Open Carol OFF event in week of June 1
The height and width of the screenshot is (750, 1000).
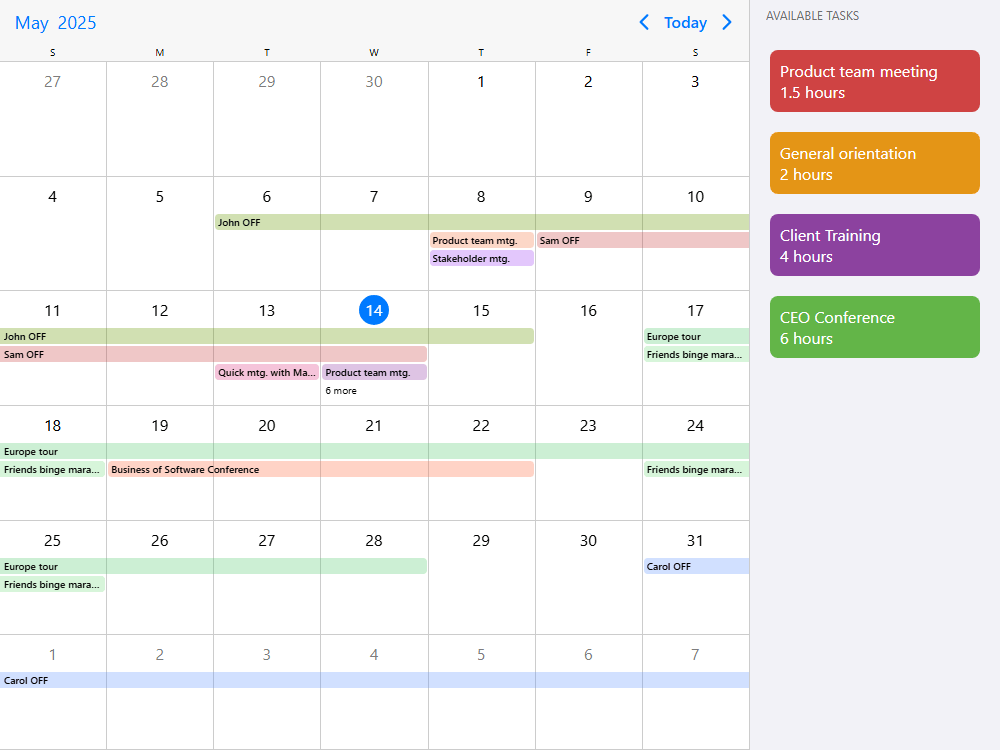tap(374, 680)
